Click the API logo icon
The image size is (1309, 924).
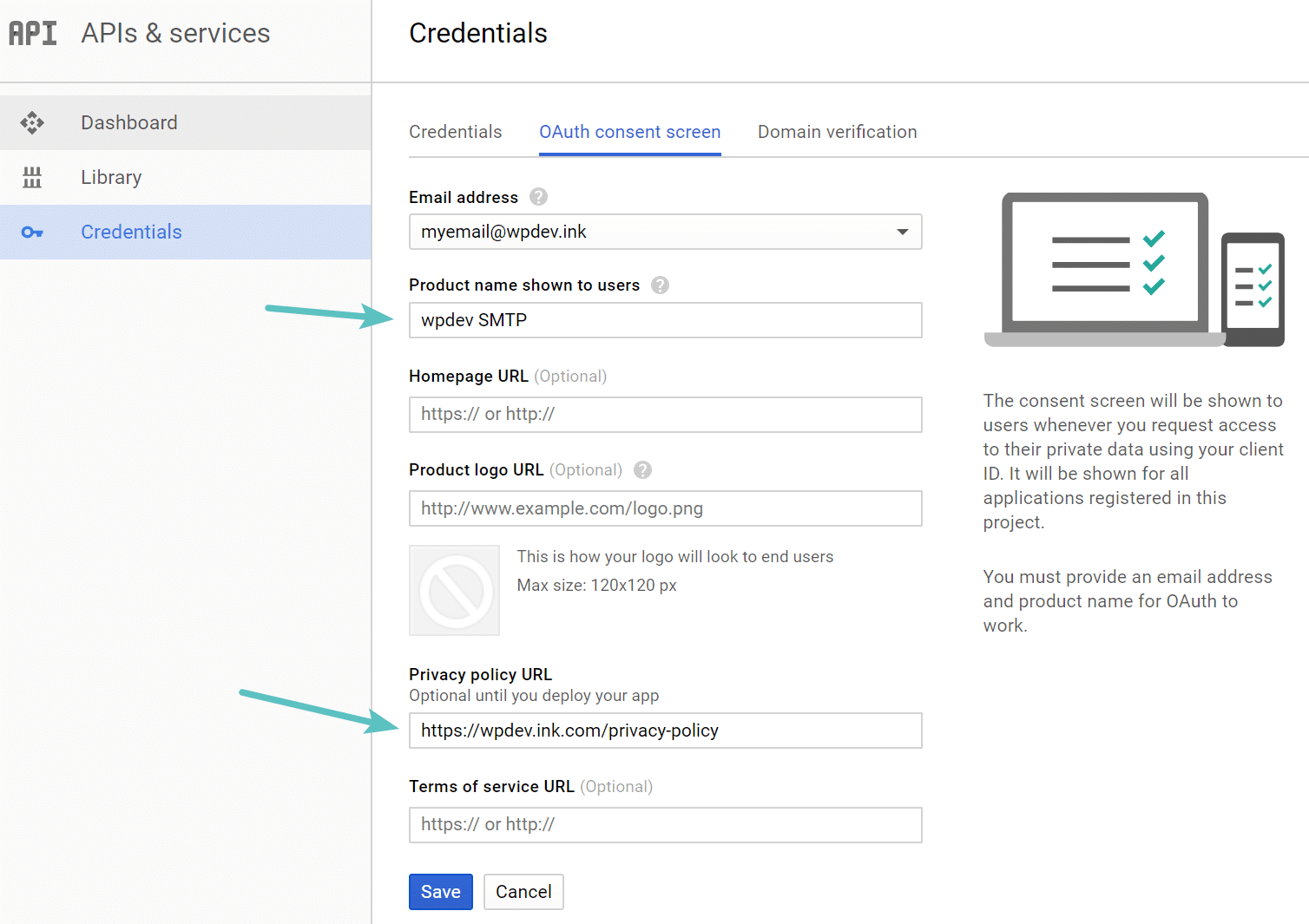click(32, 33)
